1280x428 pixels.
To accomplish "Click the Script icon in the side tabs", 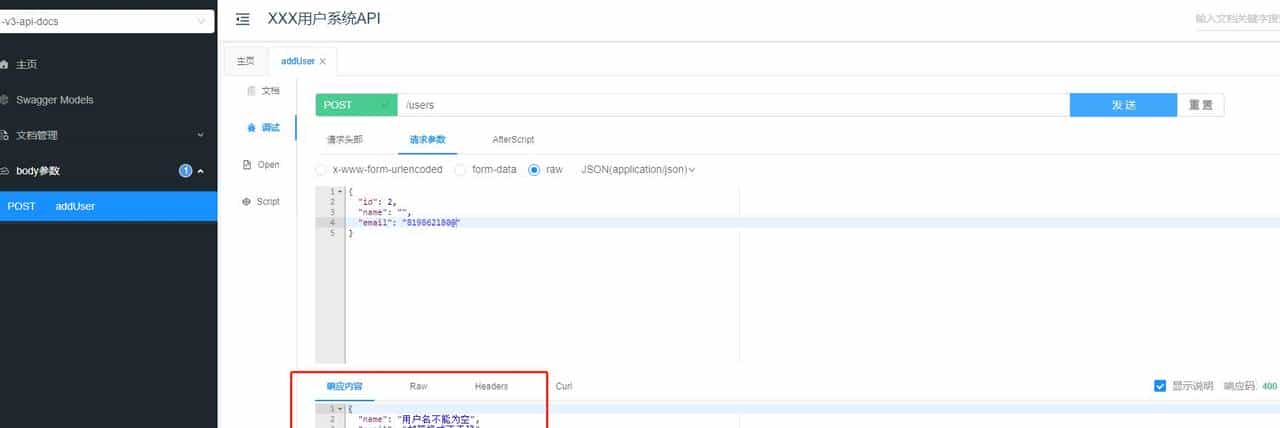I will point(247,202).
